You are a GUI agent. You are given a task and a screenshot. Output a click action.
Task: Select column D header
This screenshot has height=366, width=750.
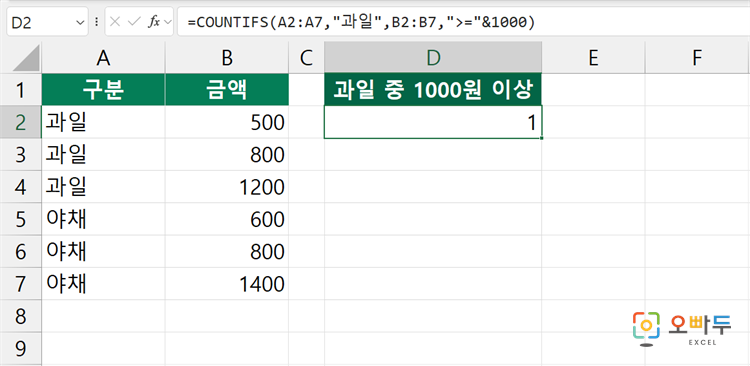[433, 58]
